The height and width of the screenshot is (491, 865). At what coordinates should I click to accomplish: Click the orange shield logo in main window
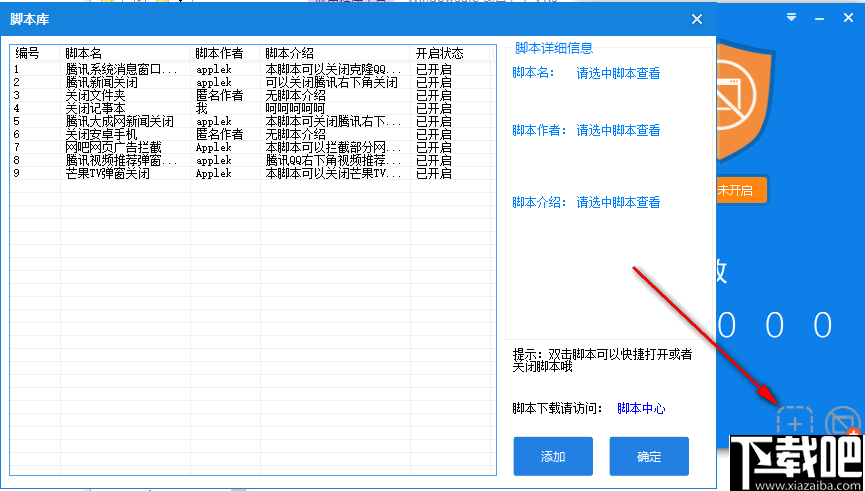tap(746, 103)
